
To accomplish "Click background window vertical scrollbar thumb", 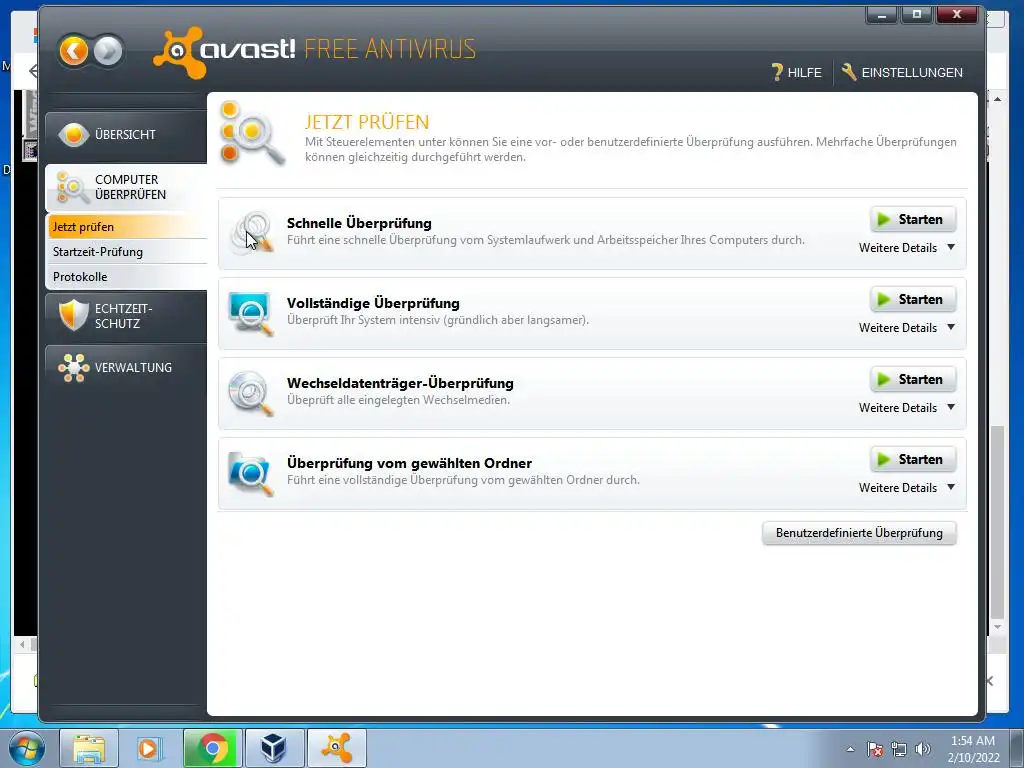I will pyautogui.click(x=997, y=522).
